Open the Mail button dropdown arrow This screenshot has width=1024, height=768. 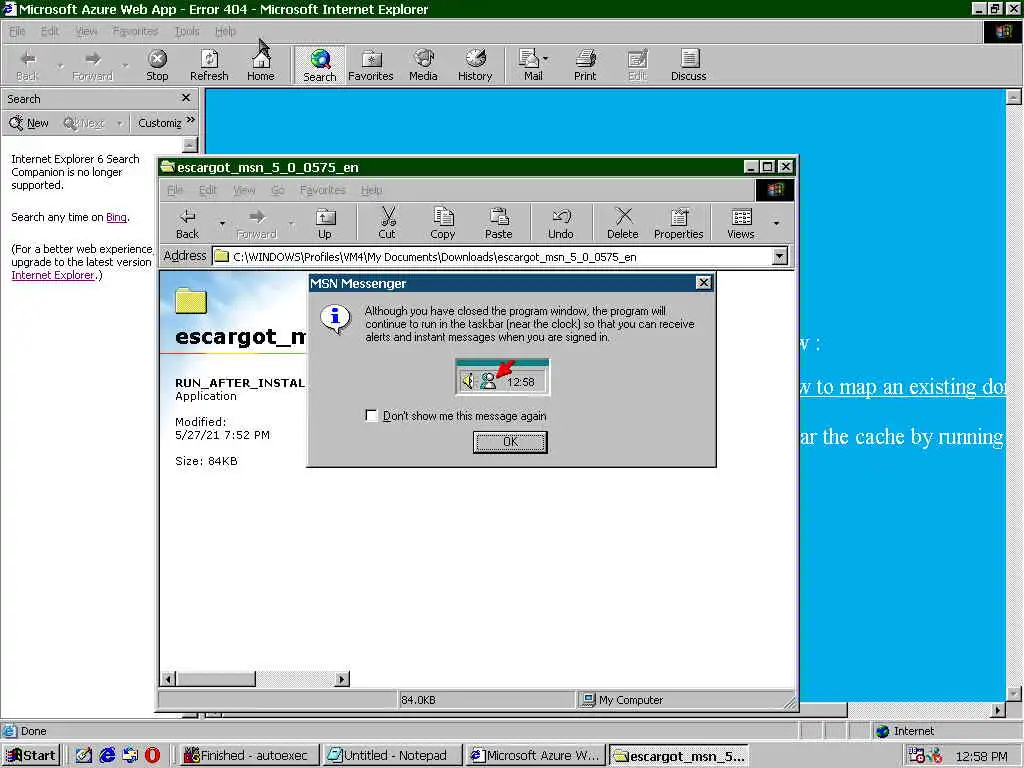point(545,59)
